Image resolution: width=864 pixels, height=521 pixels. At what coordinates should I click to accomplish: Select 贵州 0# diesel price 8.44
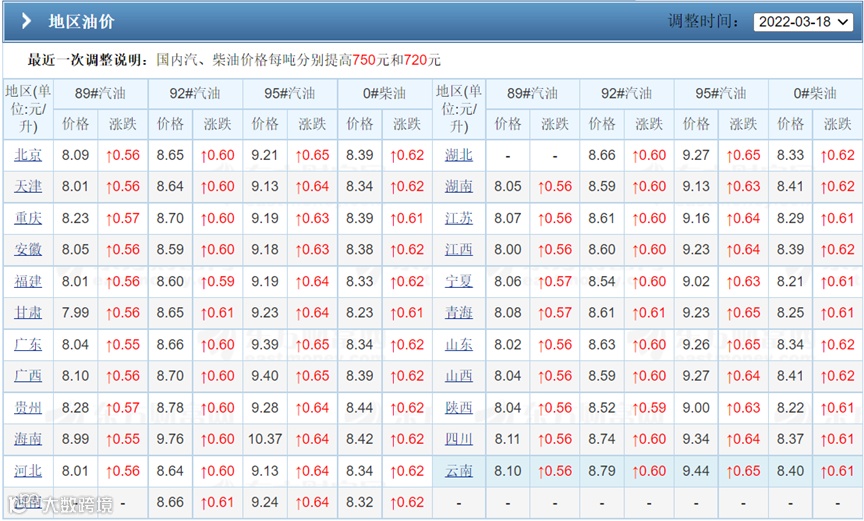click(360, 408)
